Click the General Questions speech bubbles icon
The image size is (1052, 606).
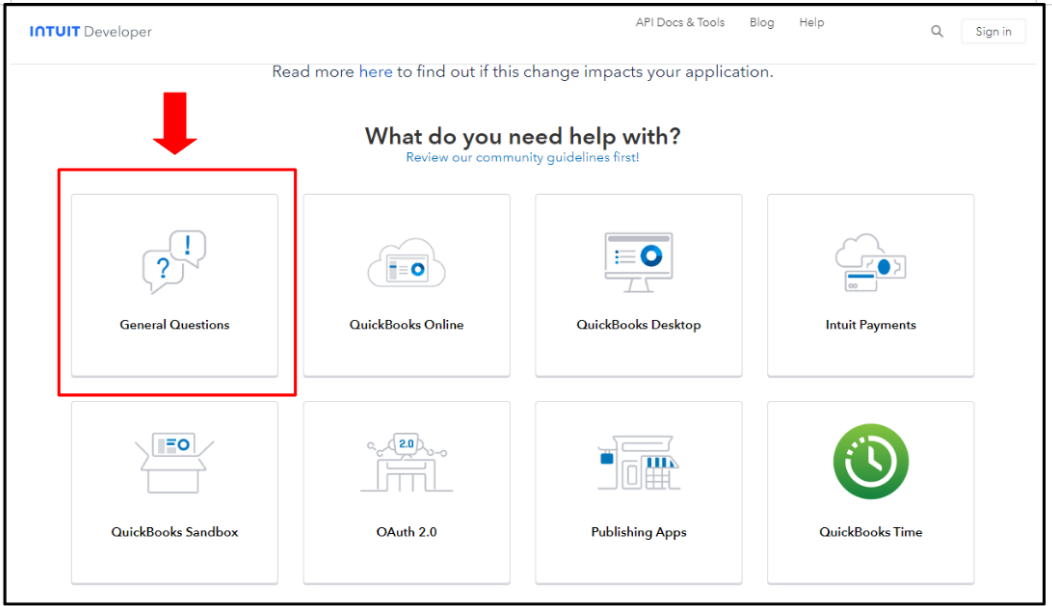click(174, 262)
